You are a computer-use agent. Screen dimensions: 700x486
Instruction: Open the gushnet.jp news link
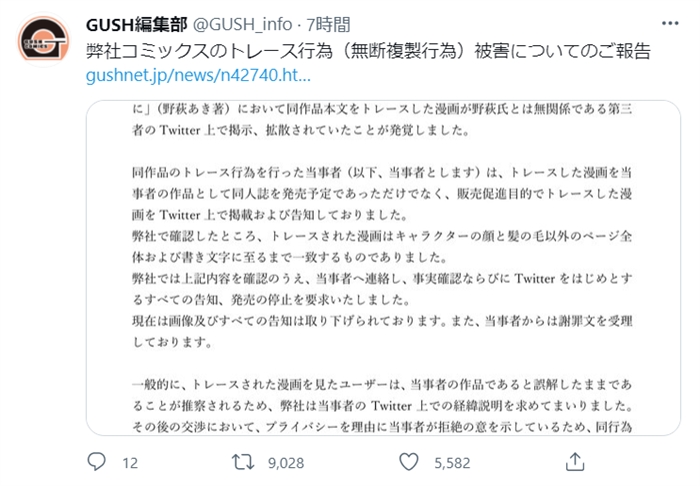tap(198, 75)
